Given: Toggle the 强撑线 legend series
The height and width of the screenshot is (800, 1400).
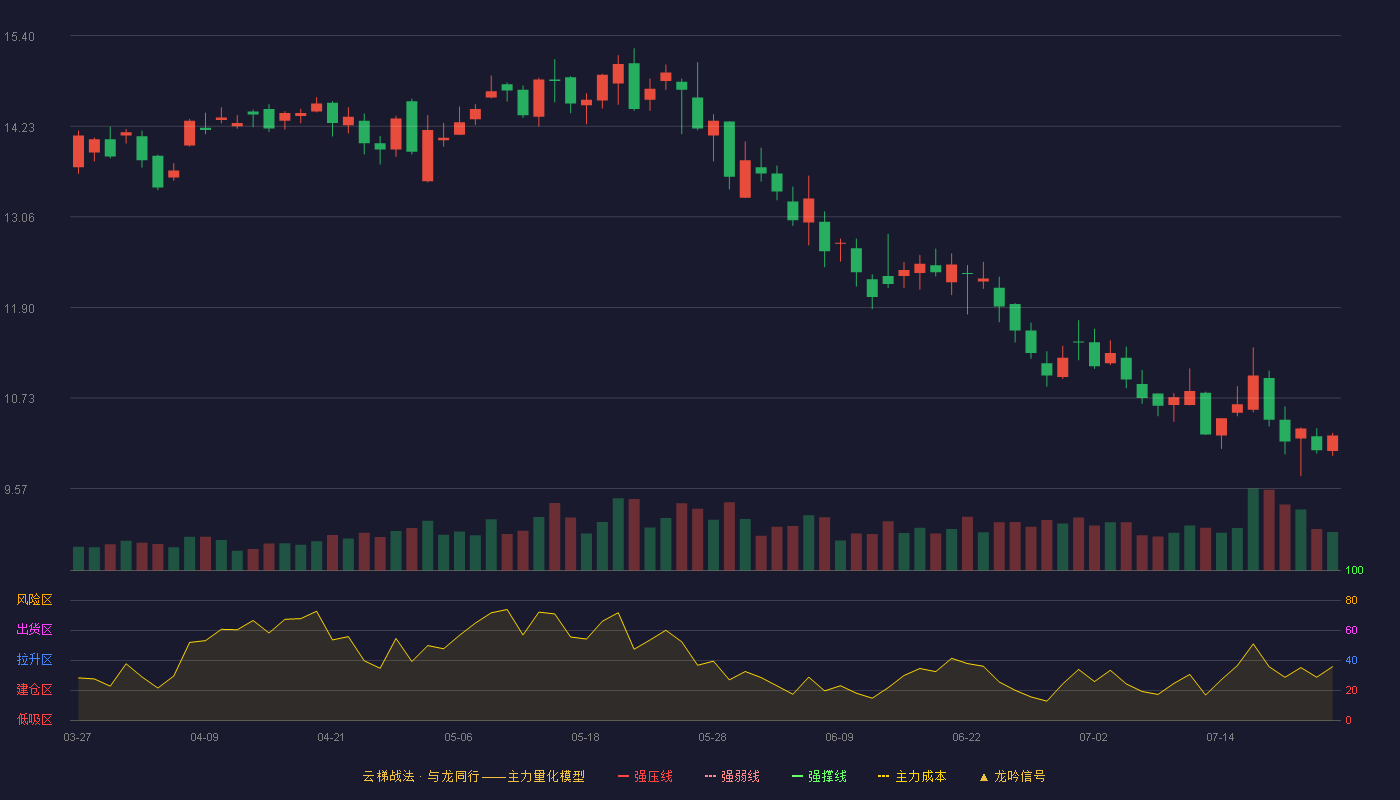Looking at the screenshot, I should 819,776.
